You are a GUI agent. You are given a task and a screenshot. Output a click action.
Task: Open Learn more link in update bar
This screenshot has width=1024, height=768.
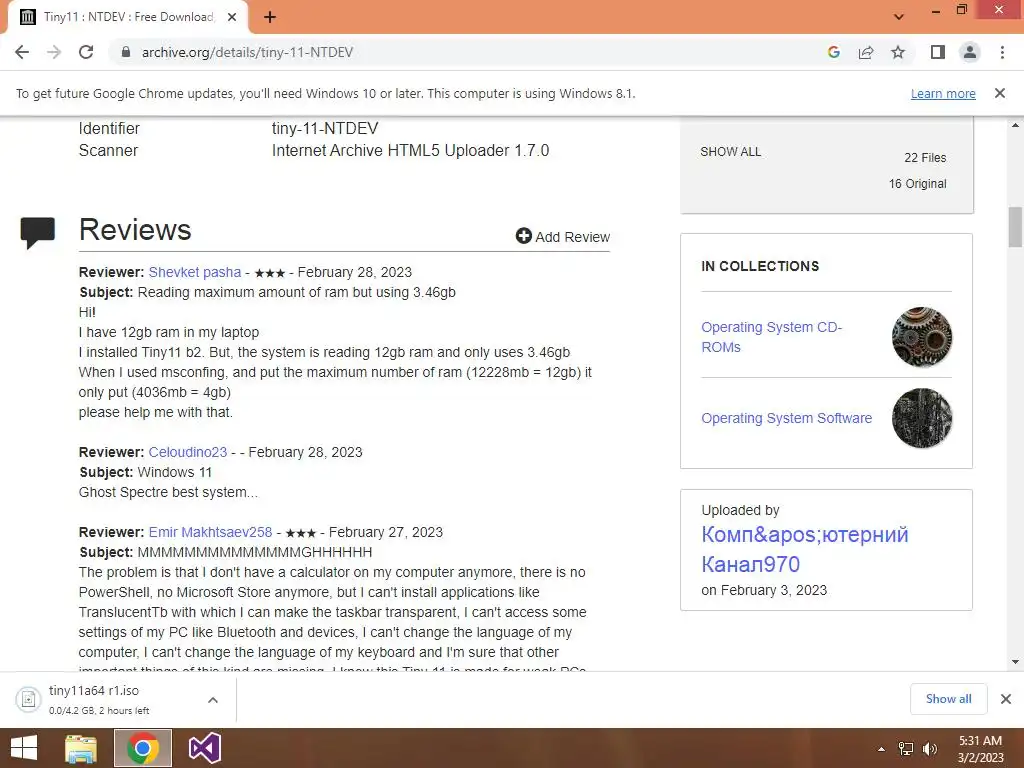click(943, 93)
